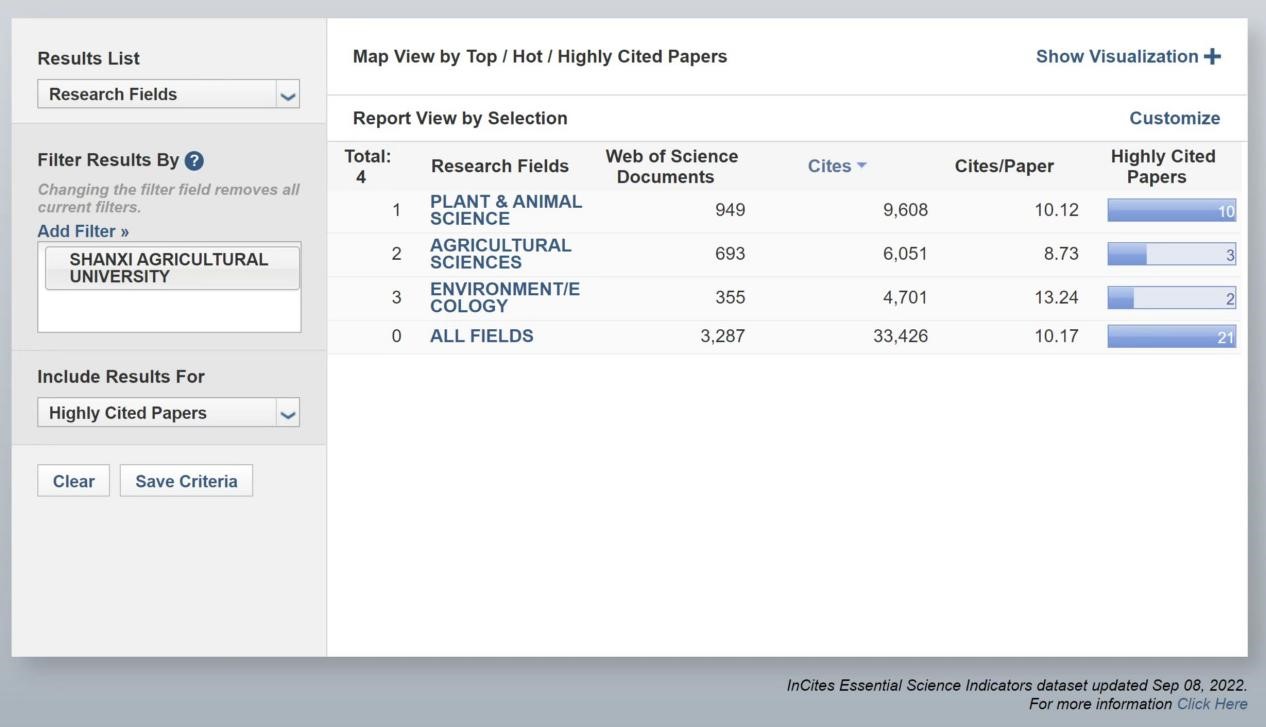Click the Total: 4 label
The image size is (1266, 727).
(367, 166)
